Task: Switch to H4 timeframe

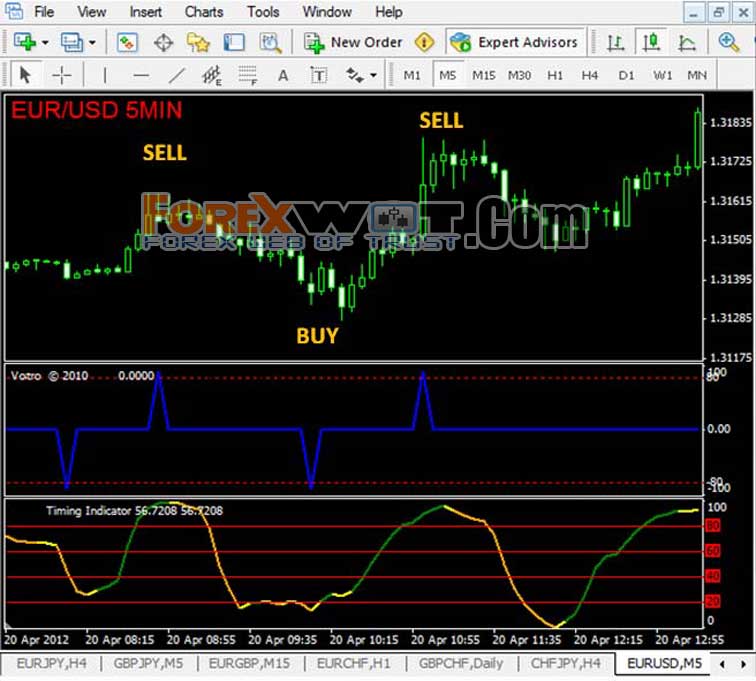Action: tap(590, 75)
